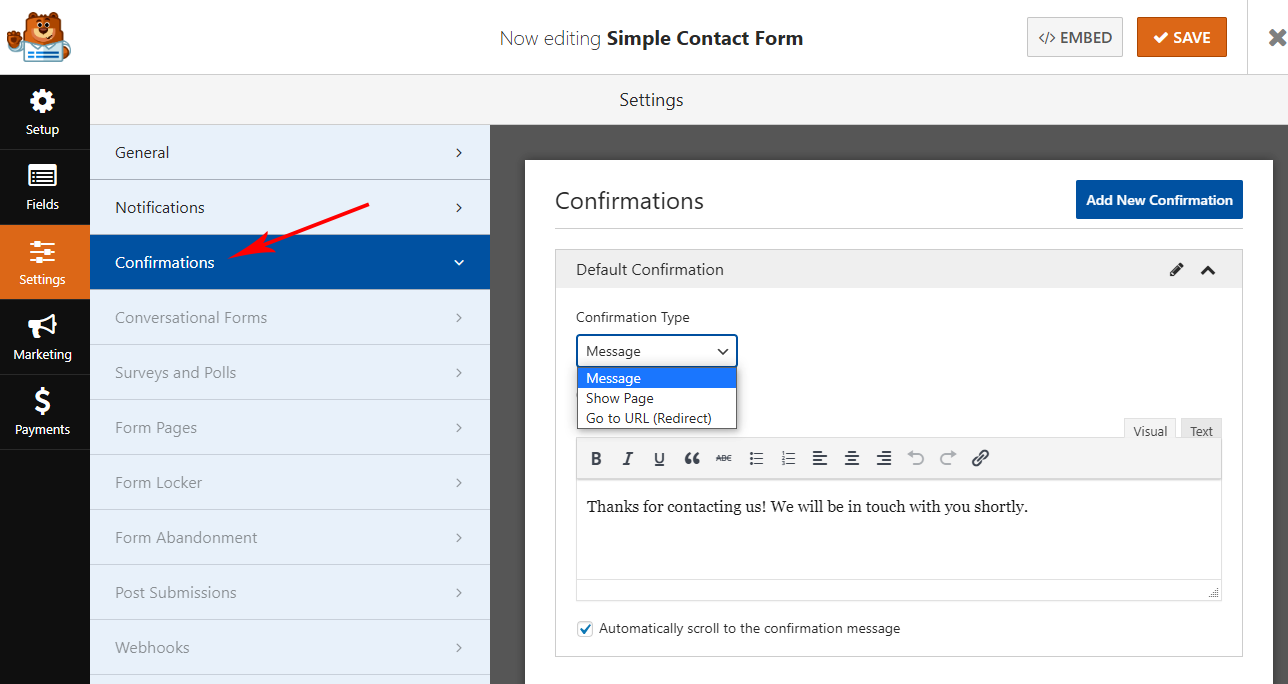Switch to the Text editor tab
This screenshot has height=684, width=1288.
pos(1201,431)
